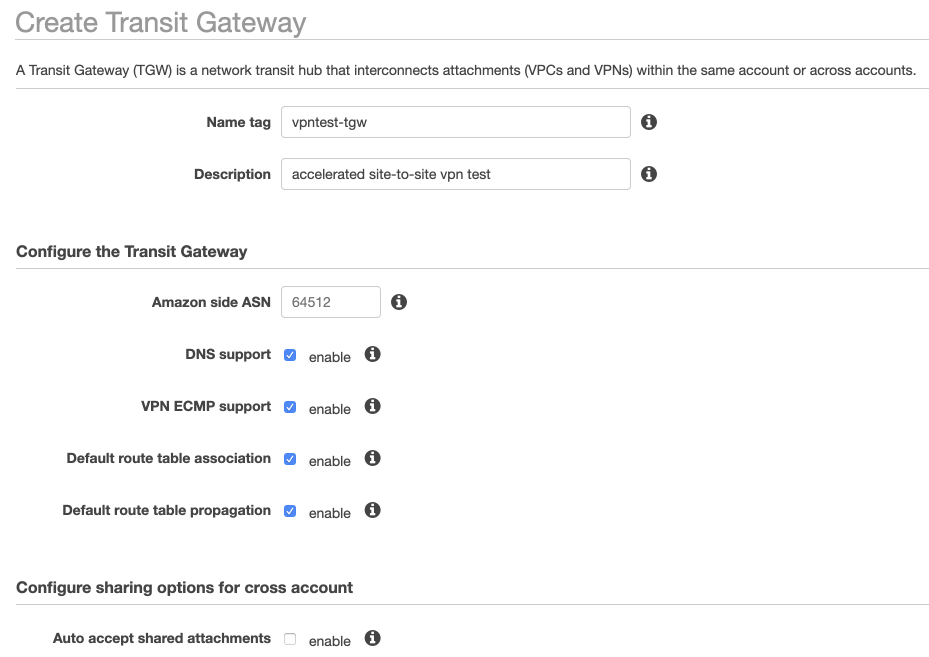Select the Amazon side ASN input box
Screen dimensions: 929x657
[x=330, y=302]
